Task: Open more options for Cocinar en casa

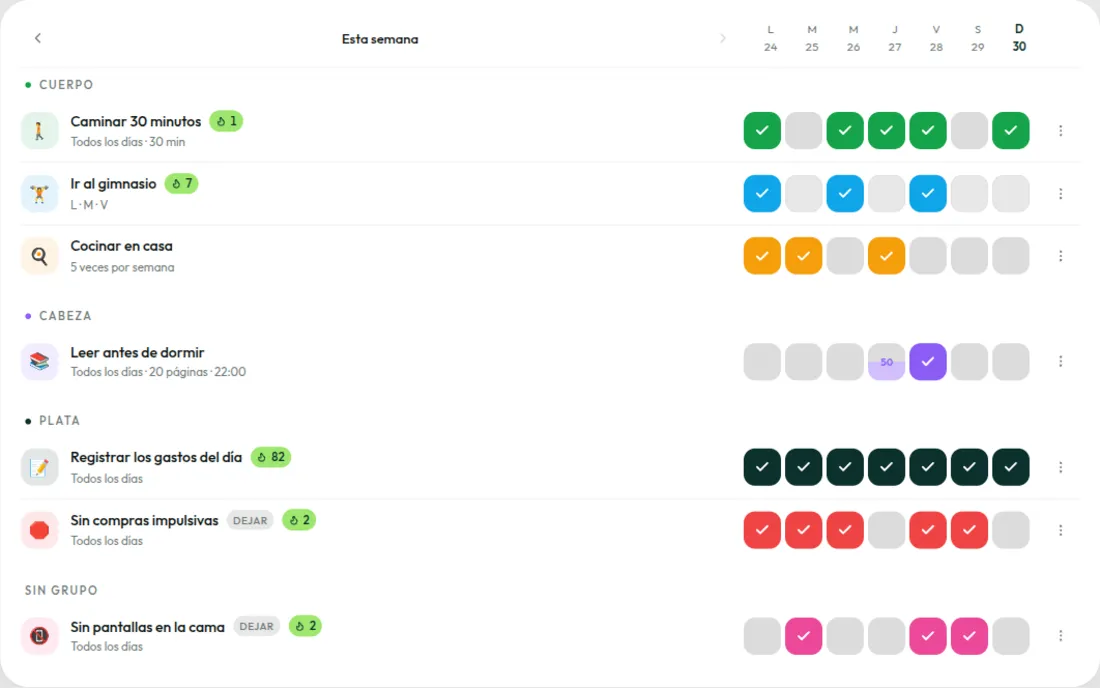Action: point(1061,256)
